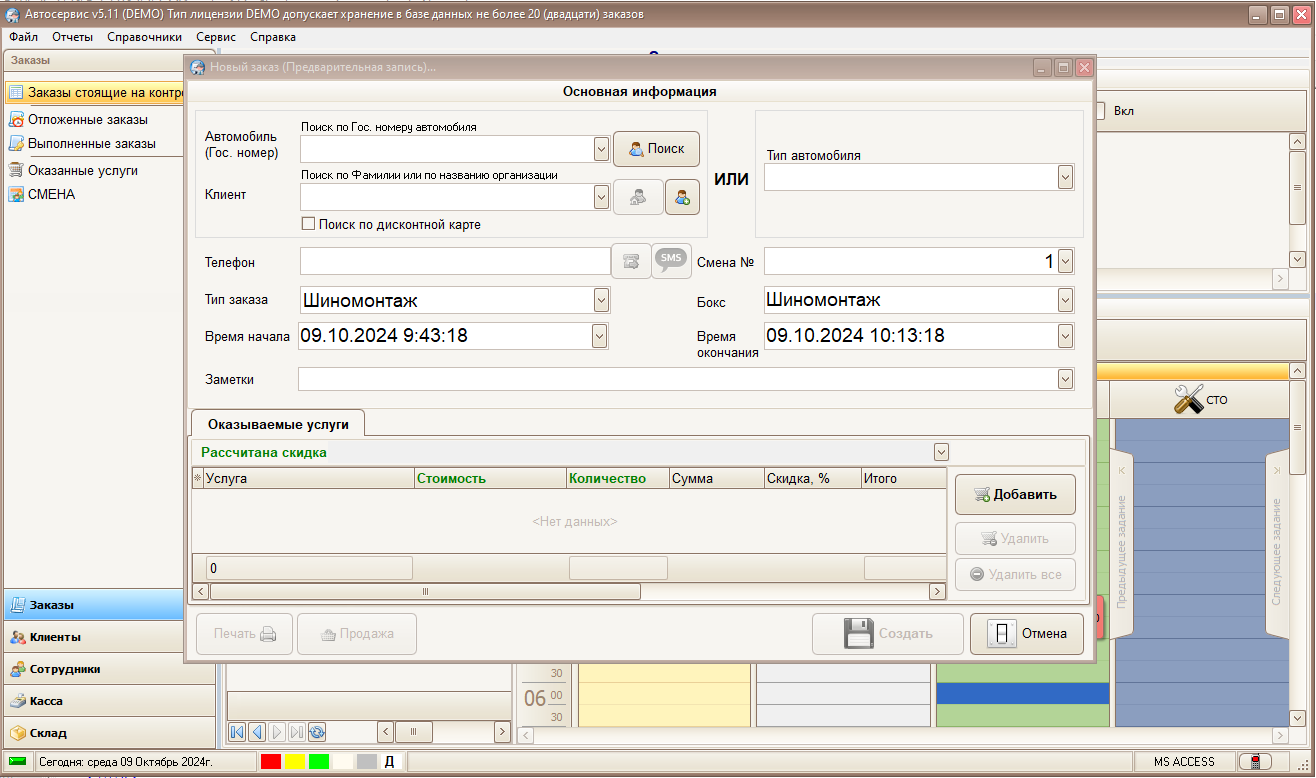Image resolution: width=1316 pixels, height=778 pixels.
Task: Click the status bar icon right of MS ACCESS
Action: [1255, 762]
